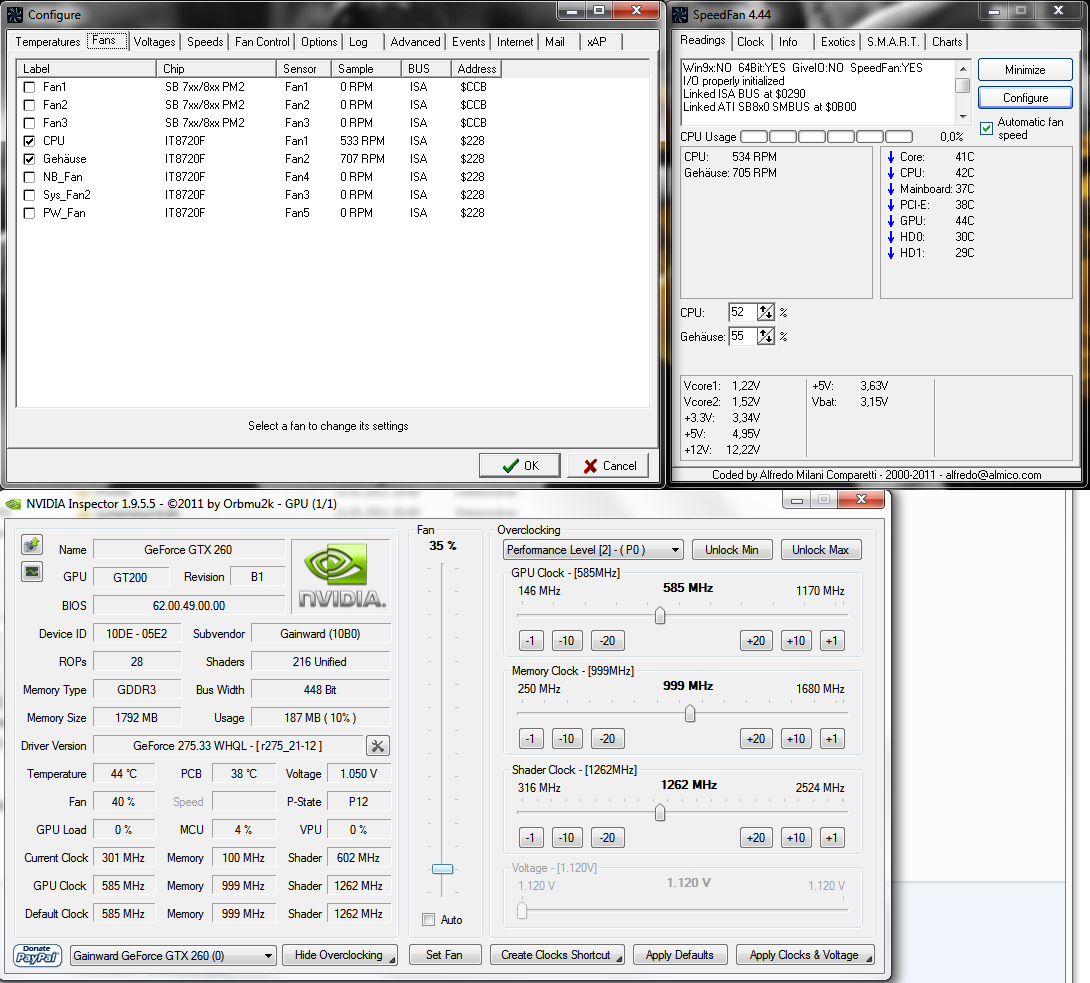Click the blue arrow beside HD0 temperature
Viewport: 1090px width, 983px height.
(890, 237)
